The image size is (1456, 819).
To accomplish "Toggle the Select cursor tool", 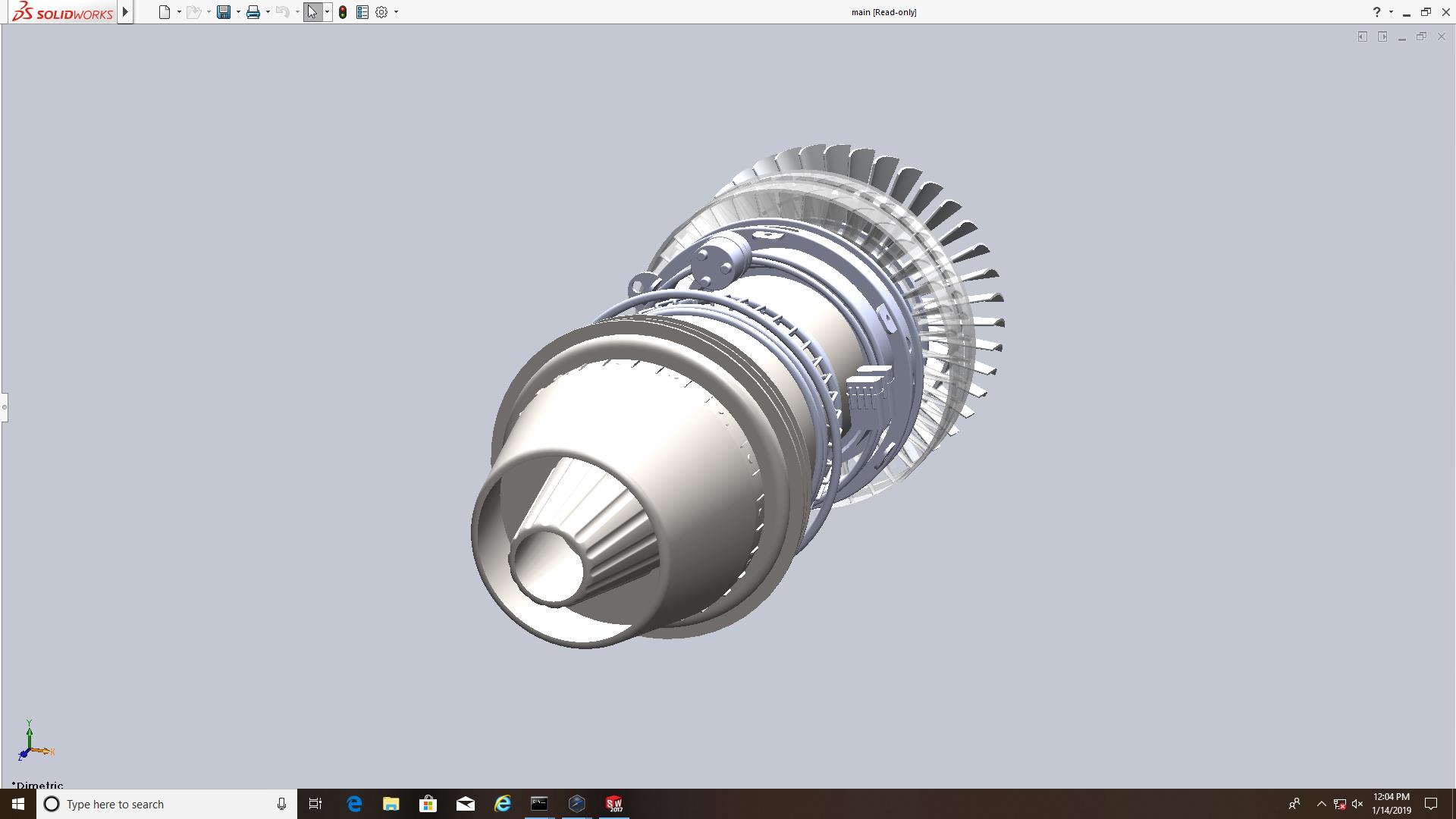I will pos(312,12).
